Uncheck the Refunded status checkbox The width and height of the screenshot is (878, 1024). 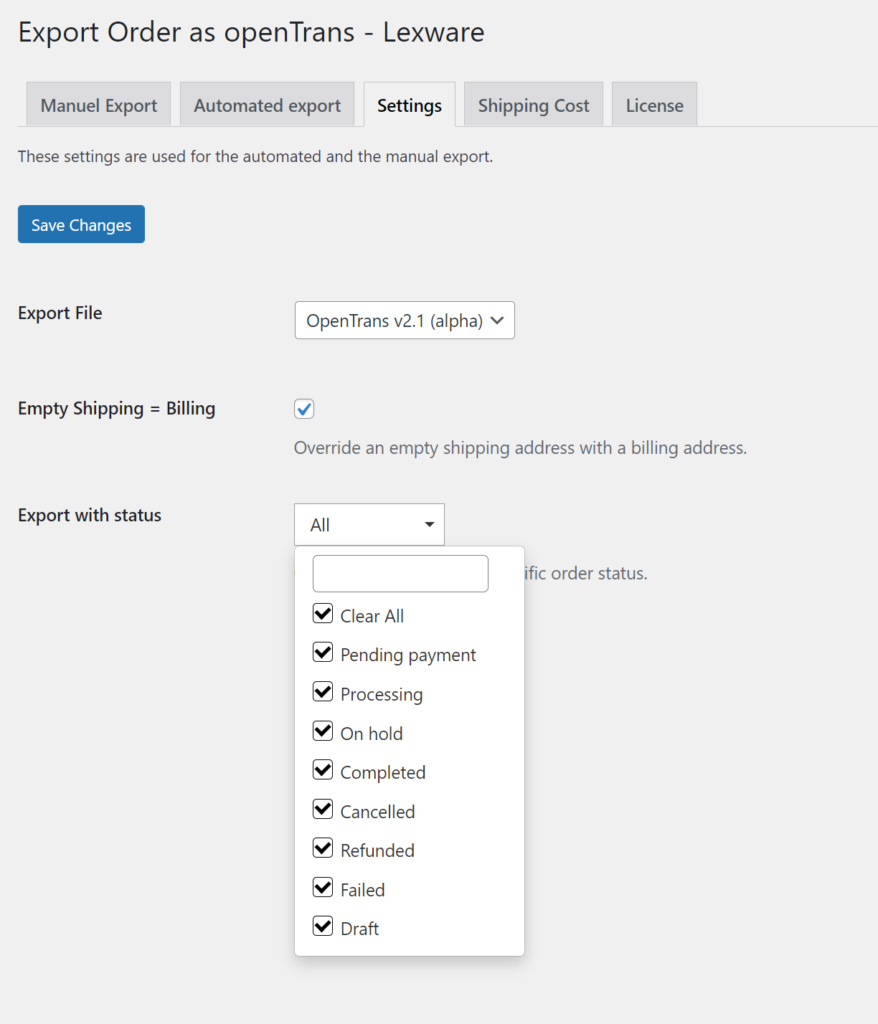point(323,849)
